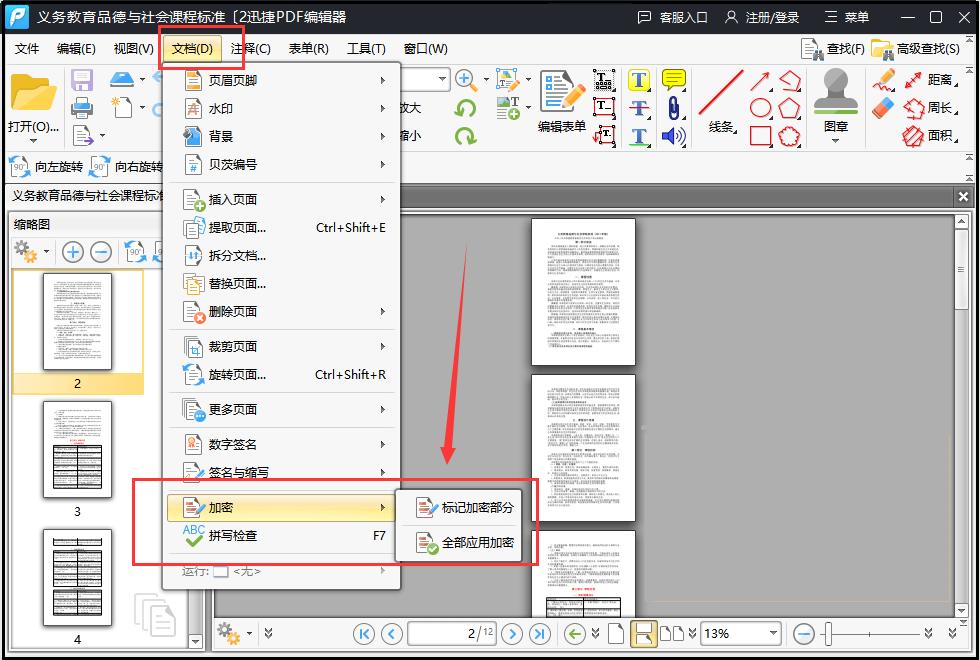The width and height of the screenshot is (980, 660).
Task: Click 向左旋转 rotate left button
Action: tap(47, 167)
